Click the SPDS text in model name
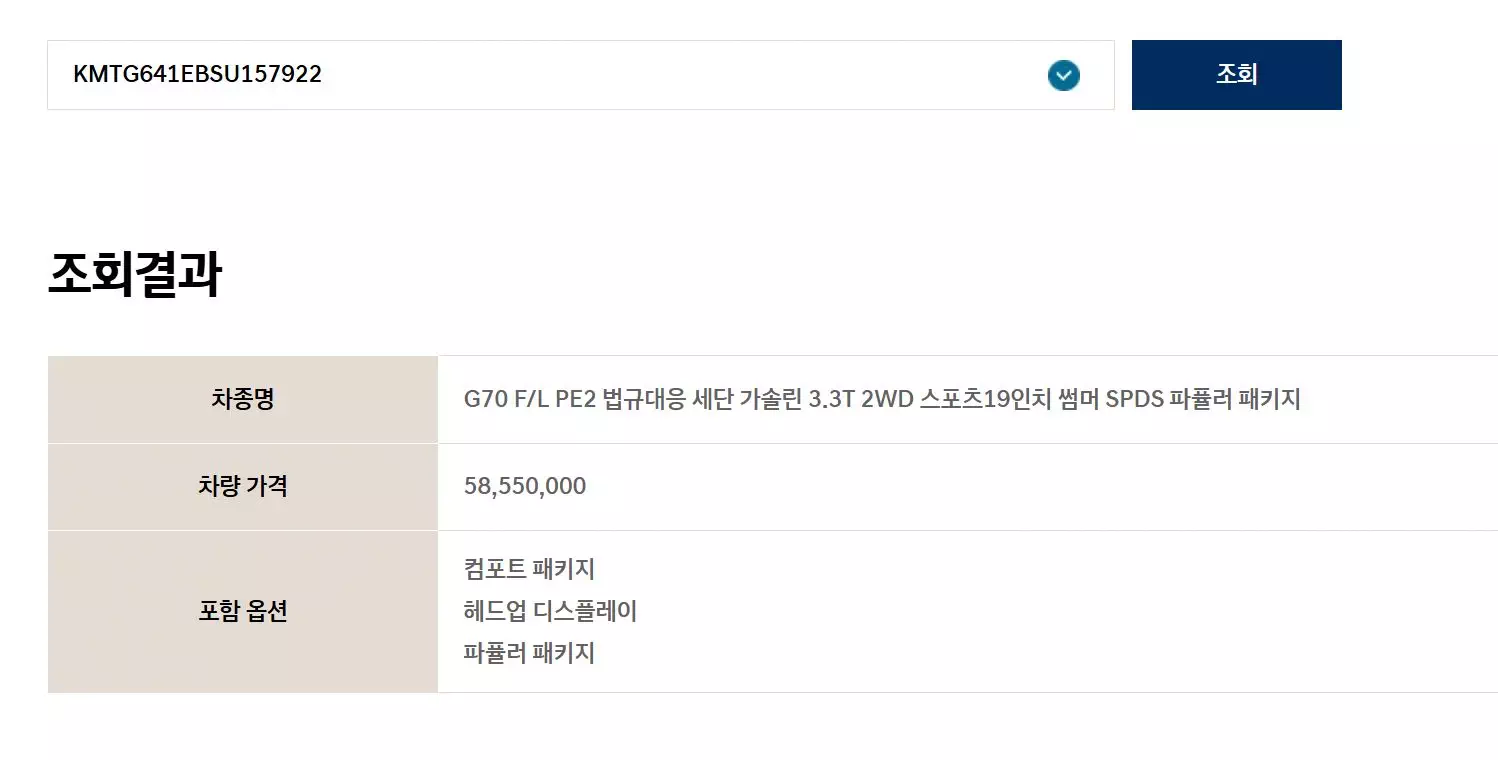The width and height of the screenshot is (1498, 760). 1134,400
